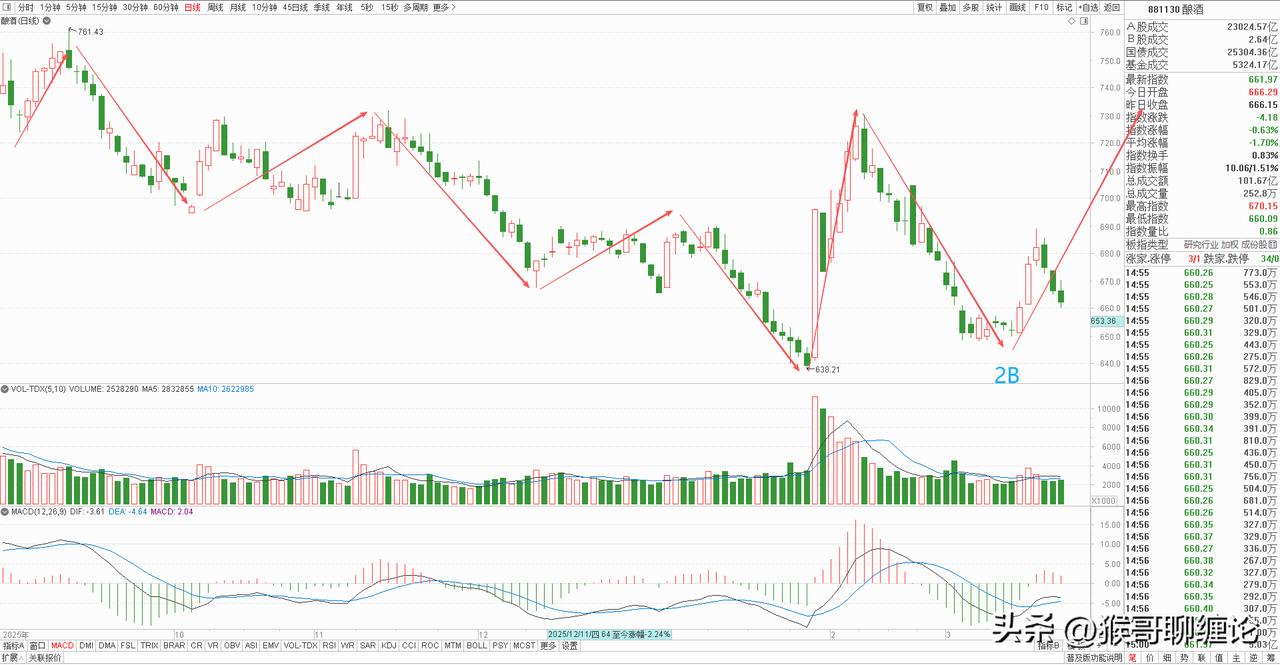Open the 统计 statistics tool
This screenshot has width=1280, height=665.
994,7
